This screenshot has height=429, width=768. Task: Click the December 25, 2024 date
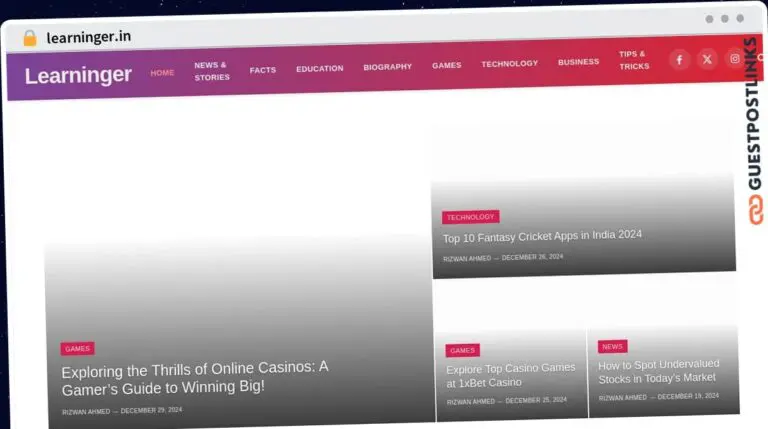click(536, 400)
